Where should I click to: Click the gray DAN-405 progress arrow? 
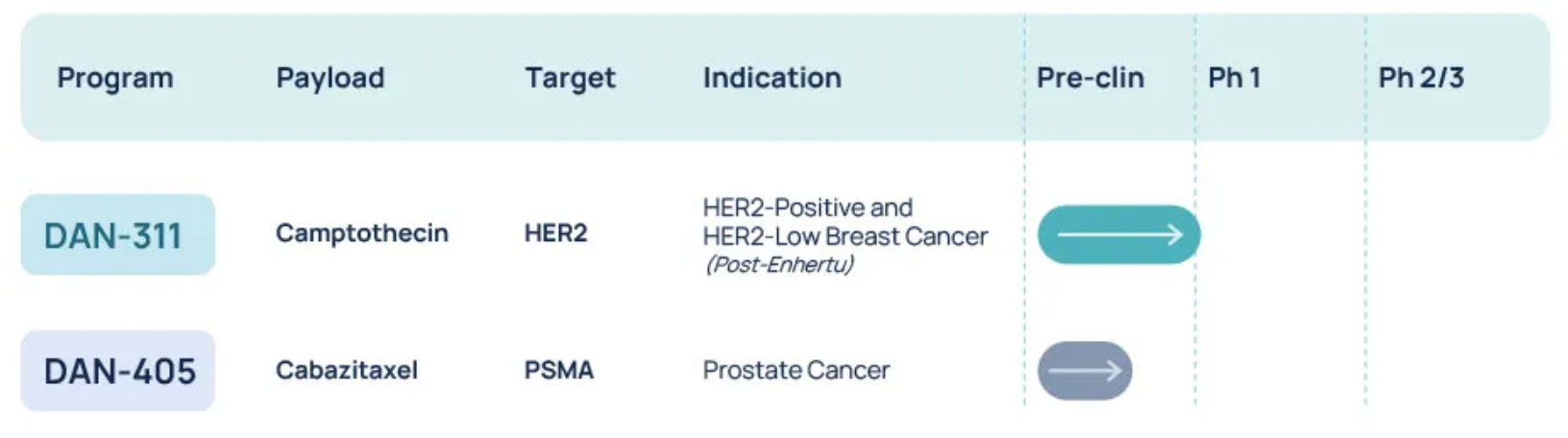[1085, 371]
